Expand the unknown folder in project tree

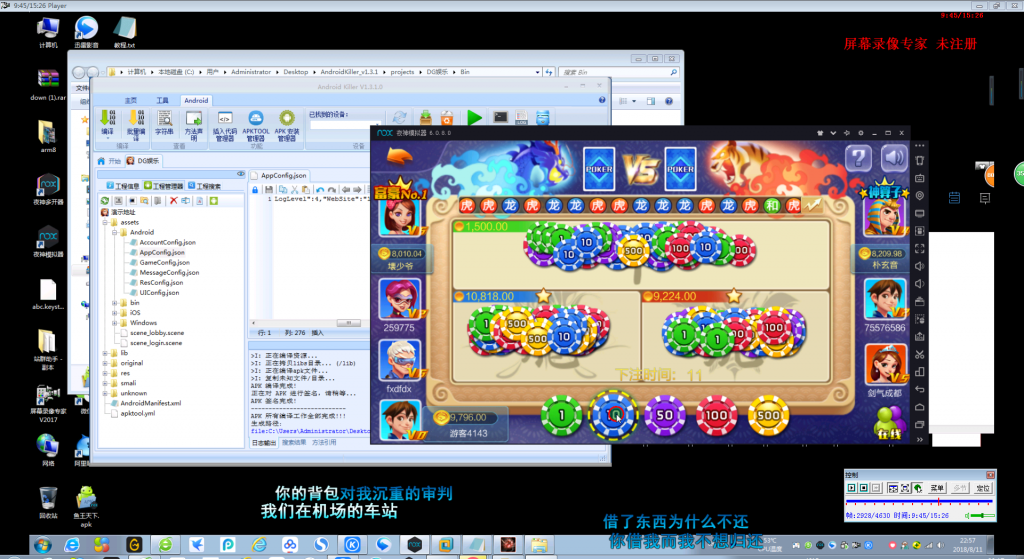pos(105,393)
